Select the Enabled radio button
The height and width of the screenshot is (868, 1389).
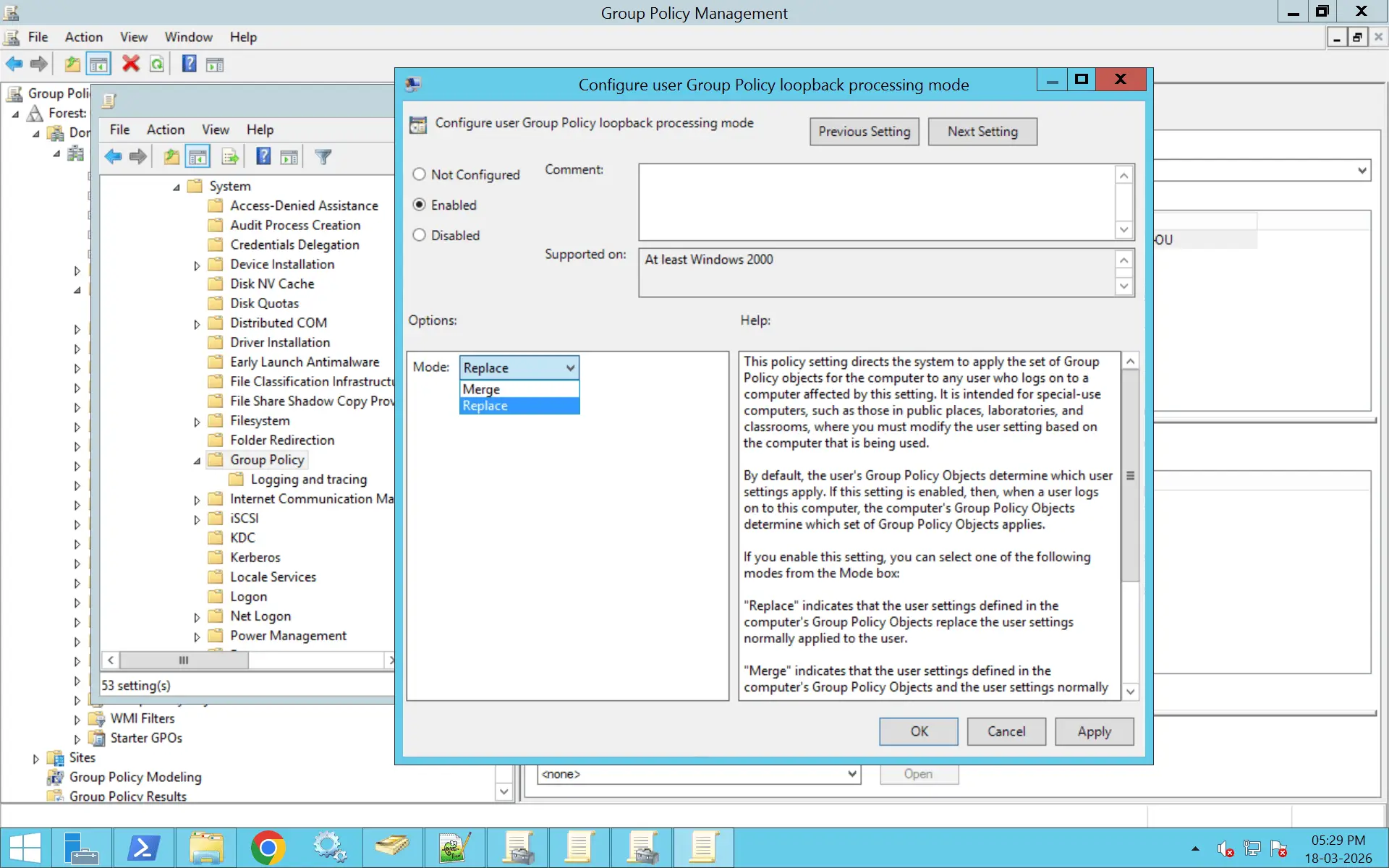point(420,205)
